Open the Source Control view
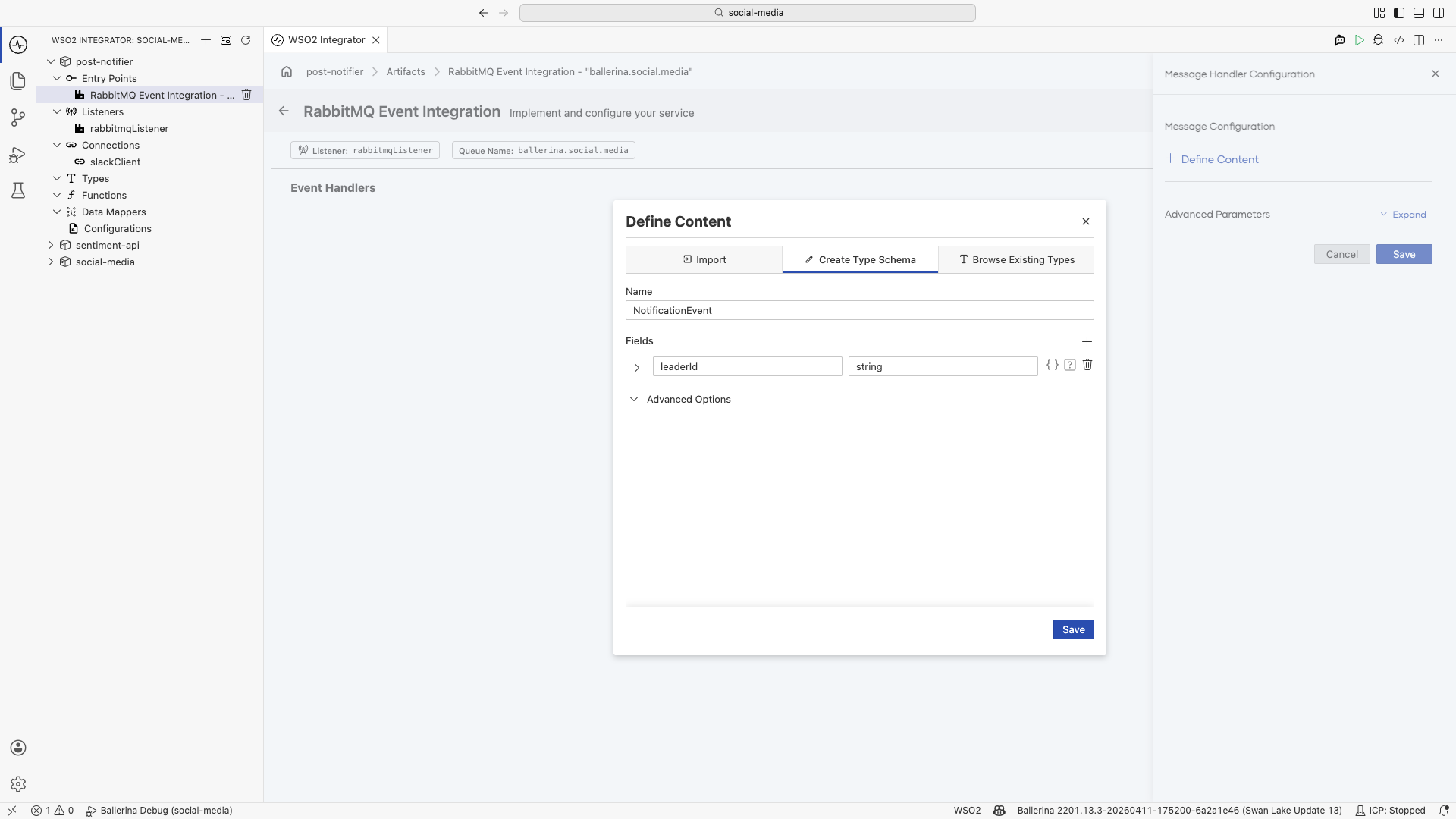Image resolution: width=1456 pixels, height=819 pixels. (x=18, y=118)
